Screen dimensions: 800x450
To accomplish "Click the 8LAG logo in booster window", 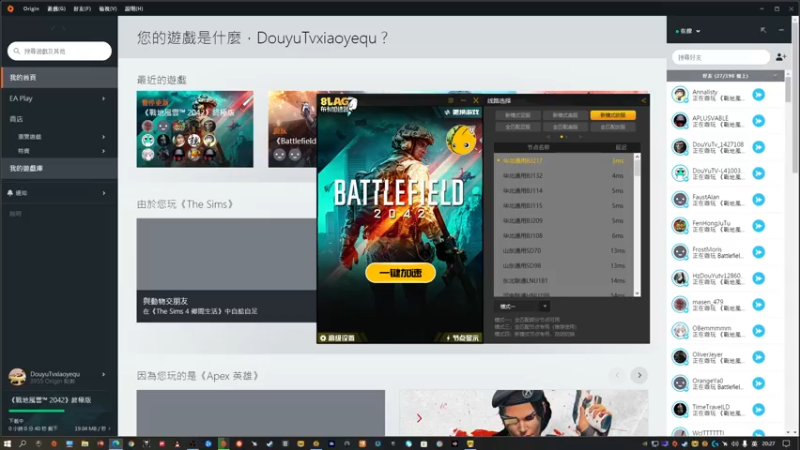I will [338, 105].
